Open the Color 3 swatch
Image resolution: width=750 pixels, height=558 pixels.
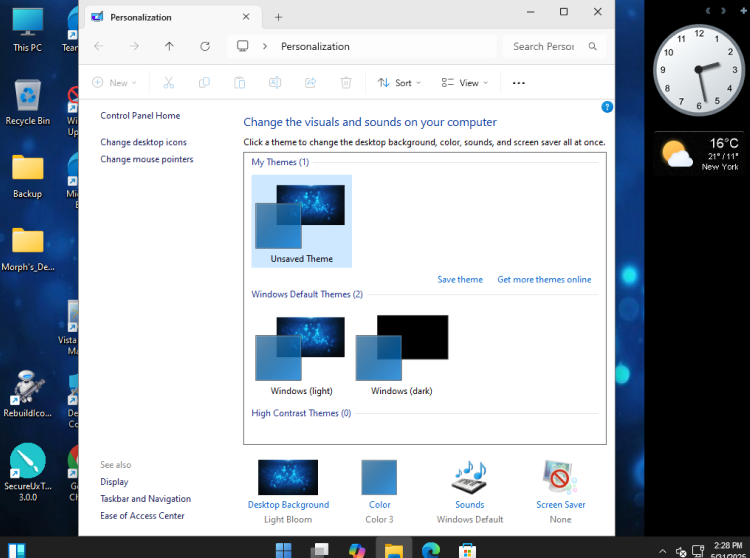tap(379, 477)
